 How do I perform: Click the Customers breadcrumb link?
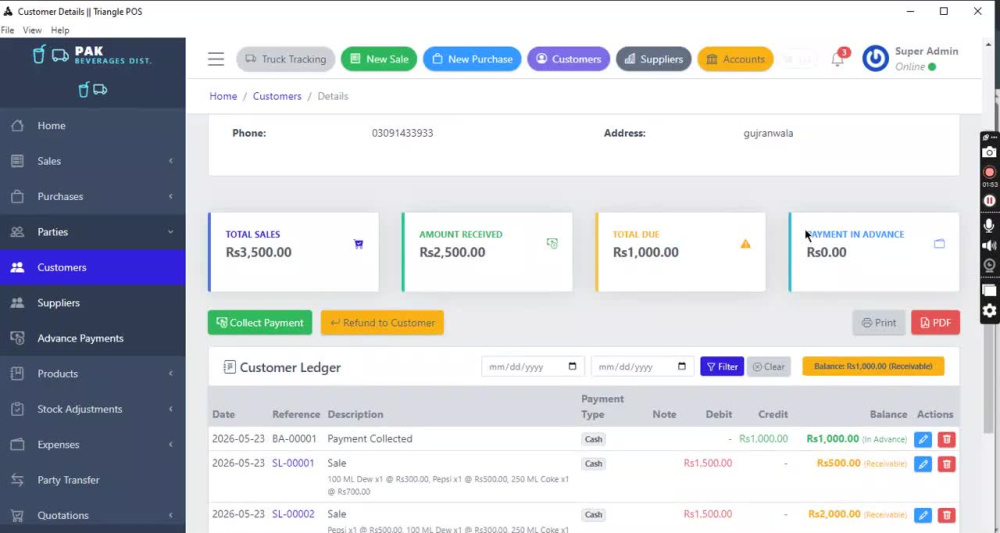click(x=277, y=96)
